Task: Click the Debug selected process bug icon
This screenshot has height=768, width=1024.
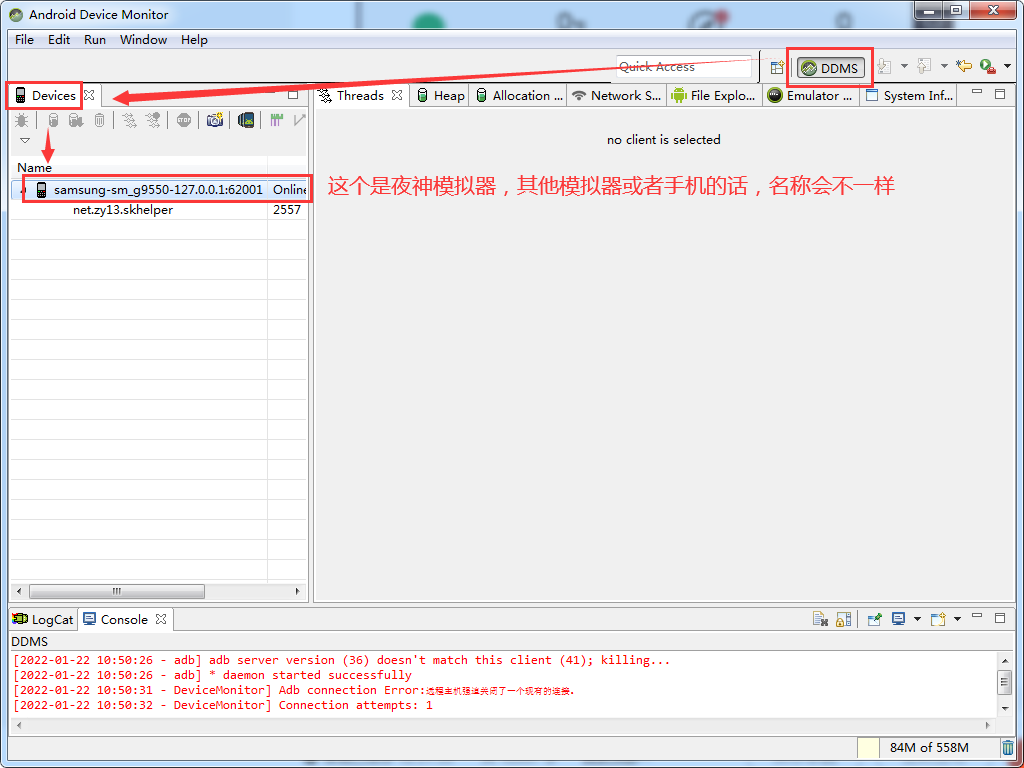Action: coord(22,121)
